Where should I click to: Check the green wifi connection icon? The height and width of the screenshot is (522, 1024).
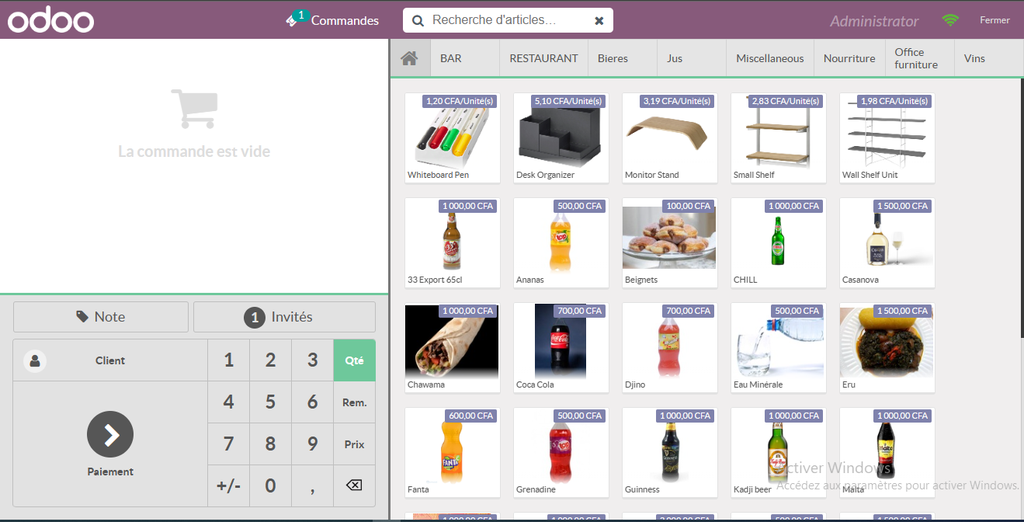tap(950, 20)
